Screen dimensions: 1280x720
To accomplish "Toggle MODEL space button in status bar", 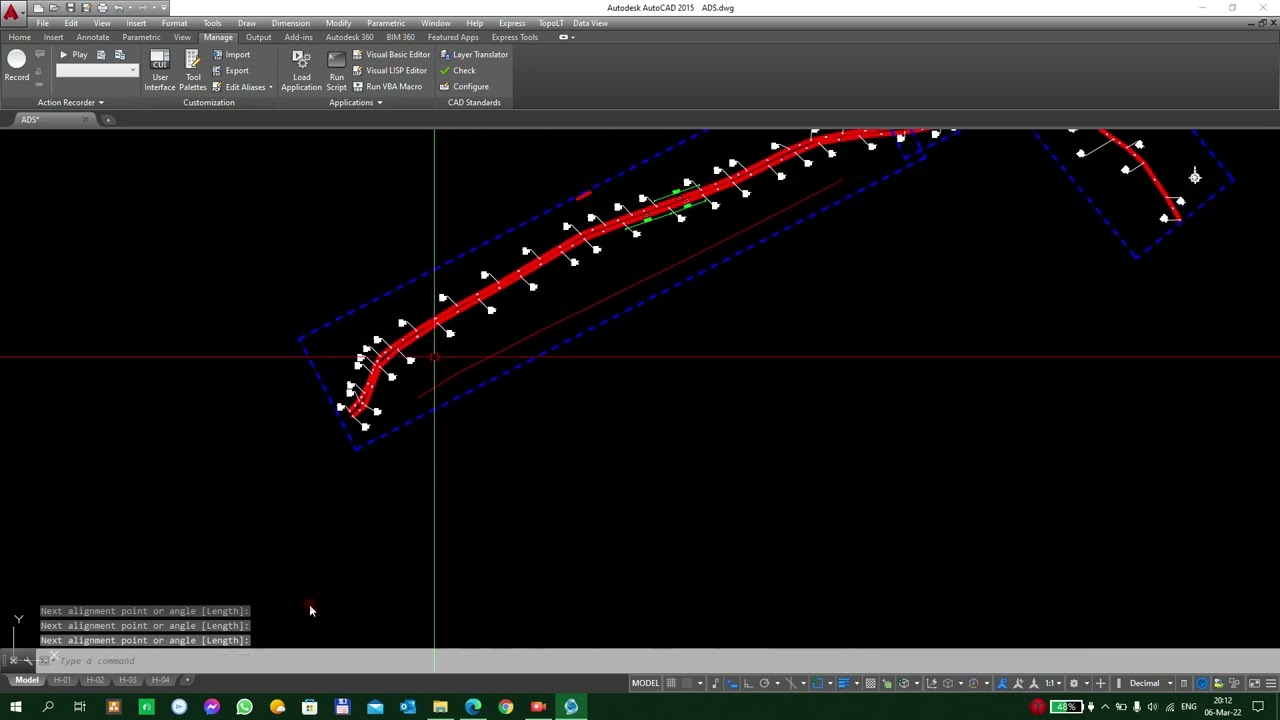I will tap(645, 684).
